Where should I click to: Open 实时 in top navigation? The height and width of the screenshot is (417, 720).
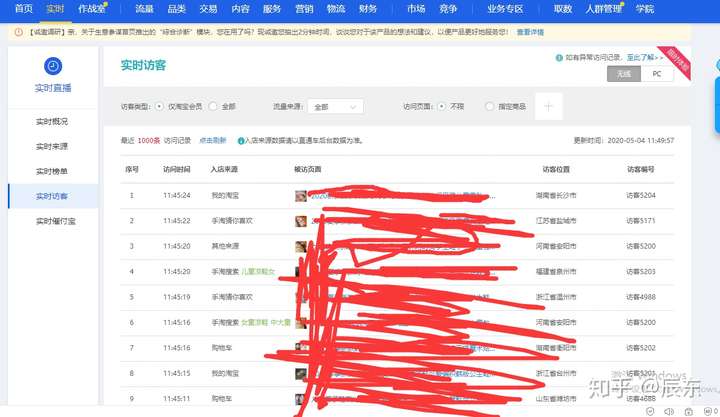pos(55,9)
